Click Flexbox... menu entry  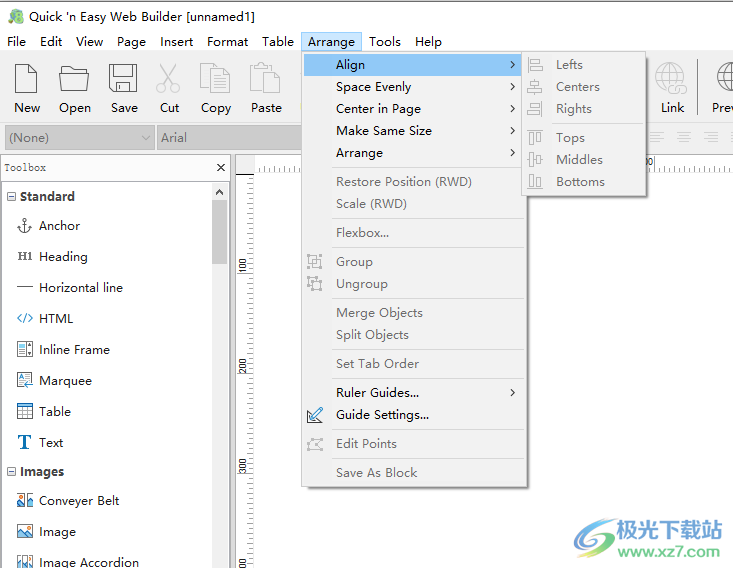click(x=414, y=232)
